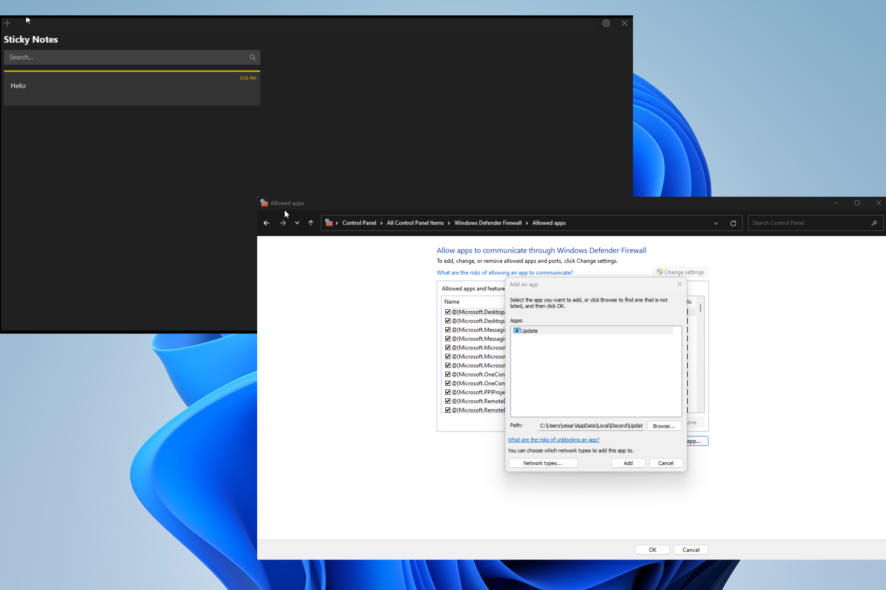Click the back arrow in Control Panel
The image size is (886, 590).
click(265, 223)
